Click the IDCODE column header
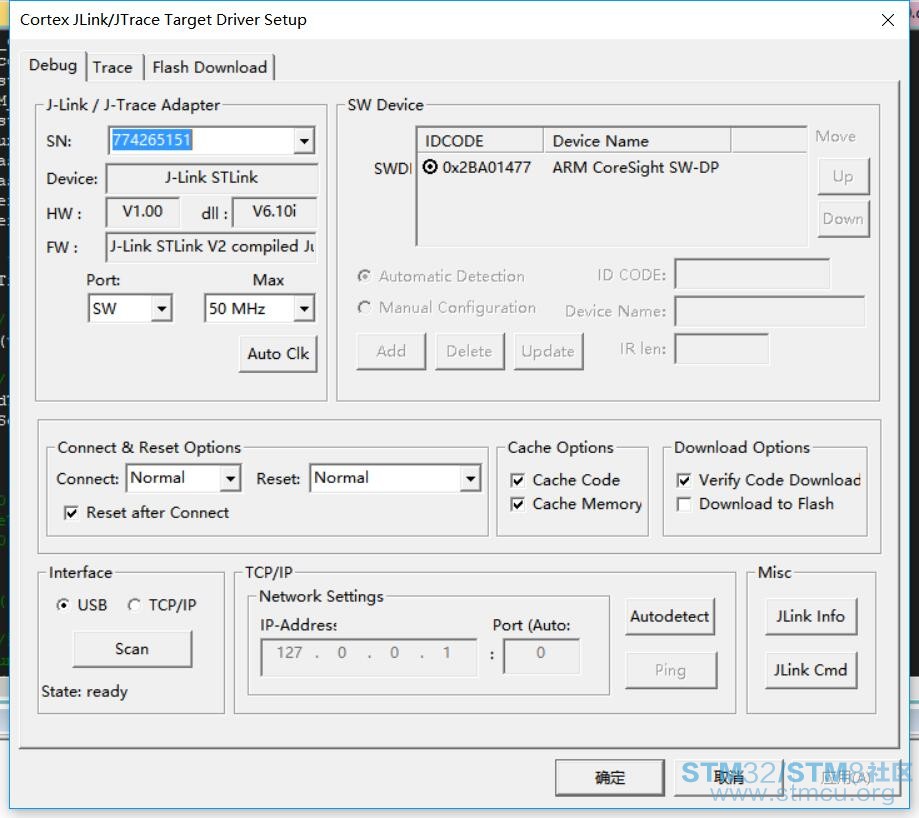This screenshot has width=919, height=818. (480, 141)
